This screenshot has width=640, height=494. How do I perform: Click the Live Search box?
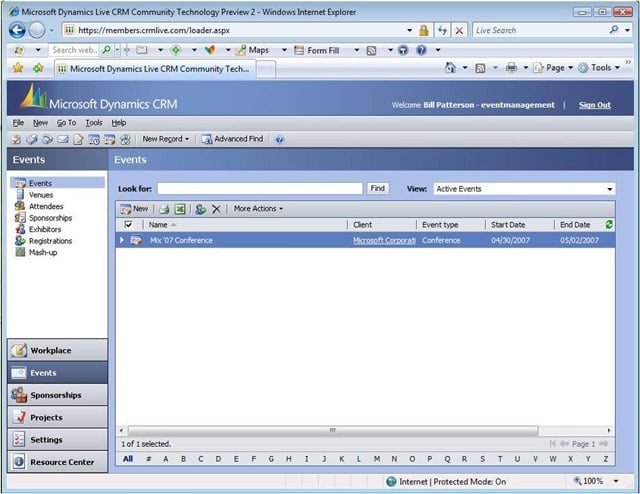(541, 30)
